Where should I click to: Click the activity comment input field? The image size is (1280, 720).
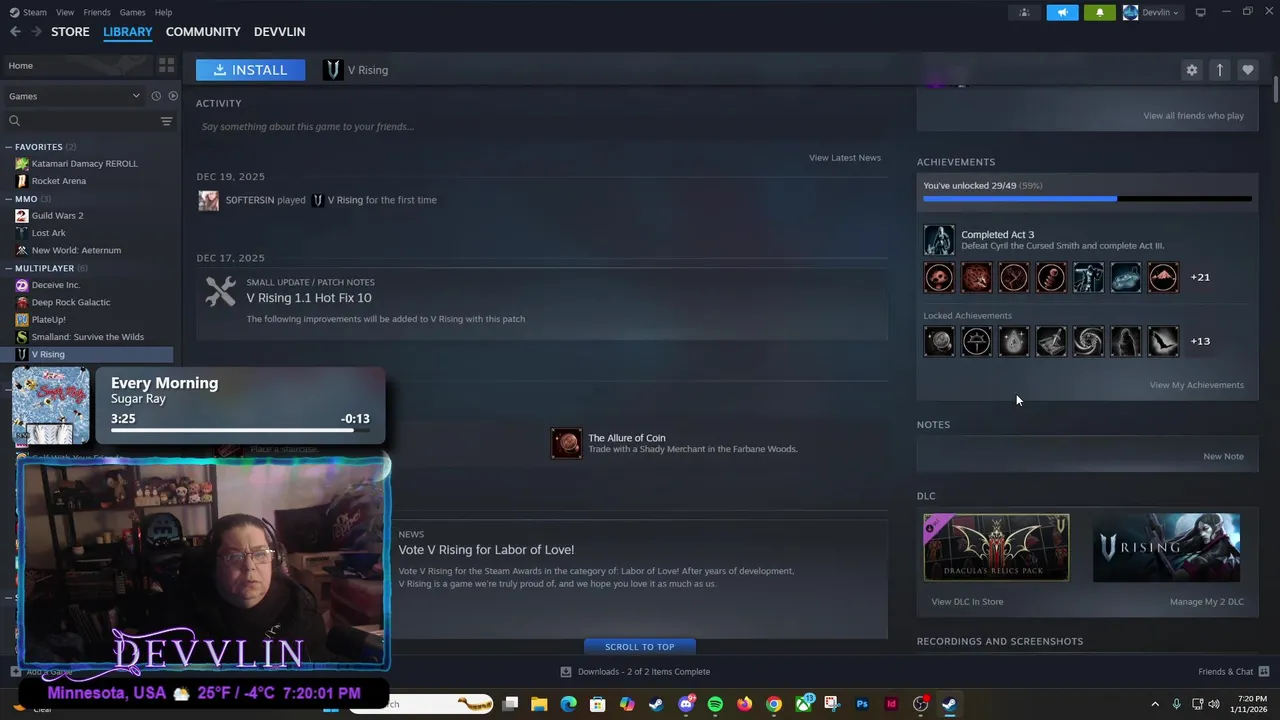[540, 127]
